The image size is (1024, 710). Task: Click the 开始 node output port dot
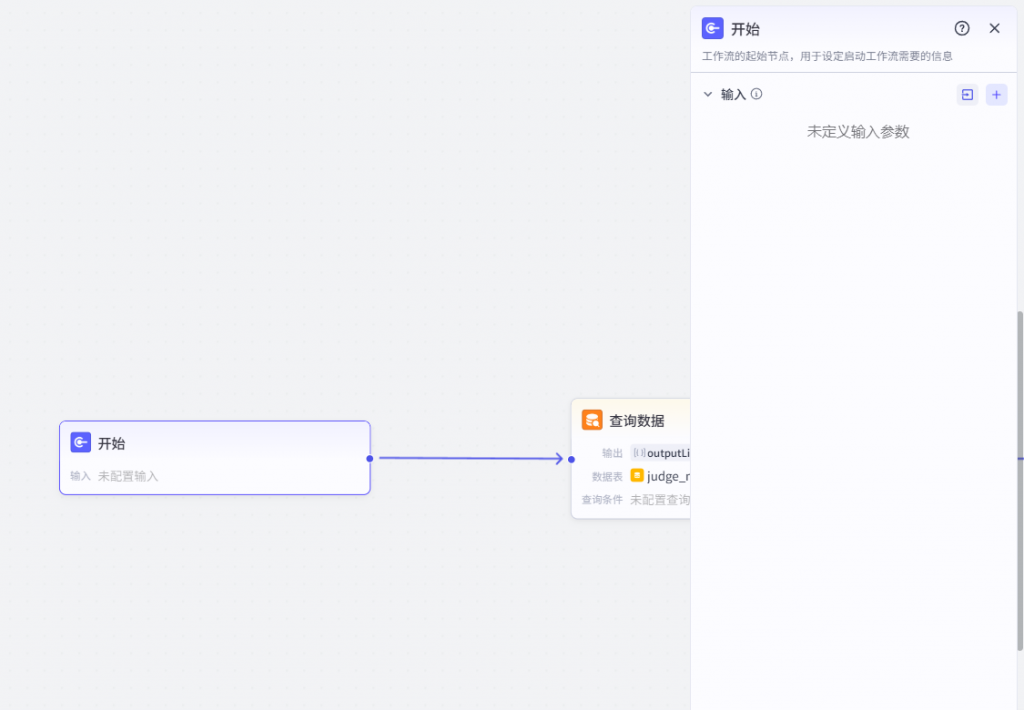370,459
